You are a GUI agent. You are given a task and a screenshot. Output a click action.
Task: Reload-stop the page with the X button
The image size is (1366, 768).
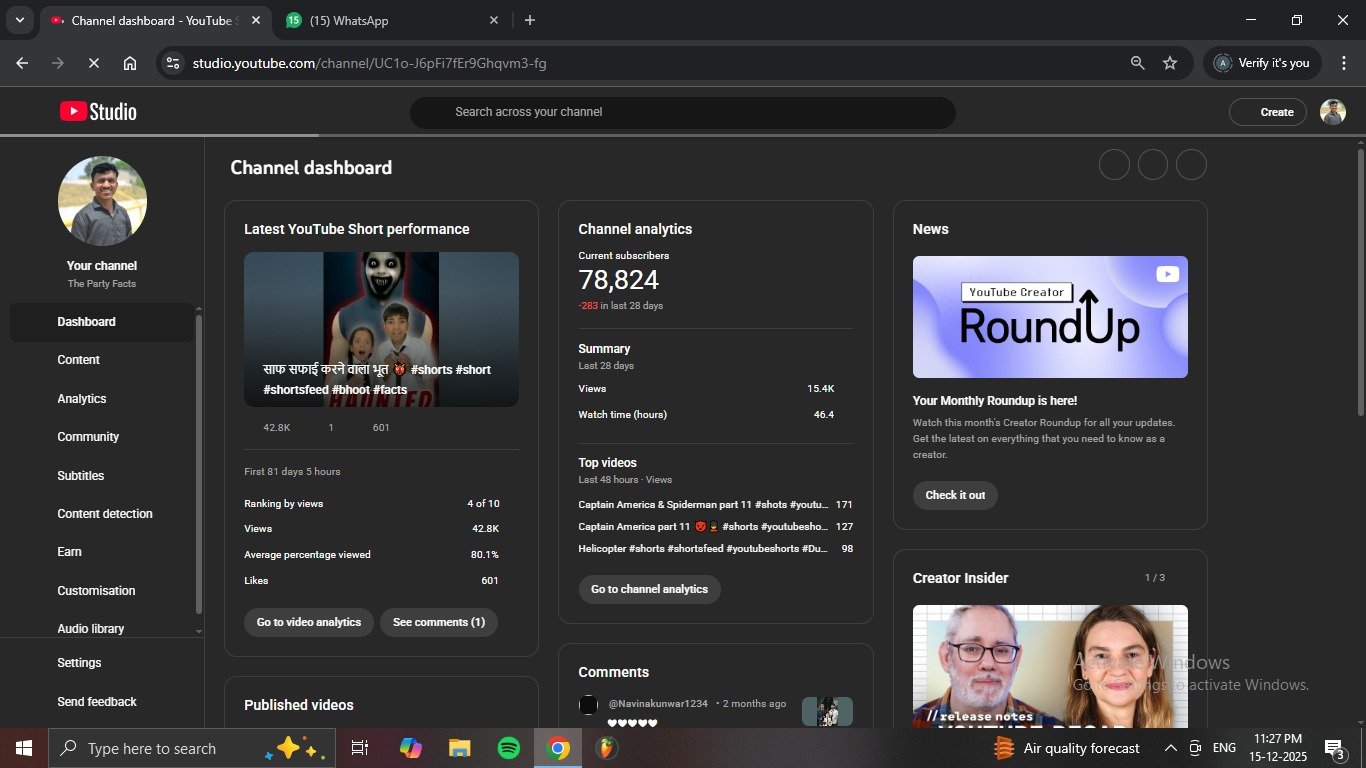coord(93,63)
